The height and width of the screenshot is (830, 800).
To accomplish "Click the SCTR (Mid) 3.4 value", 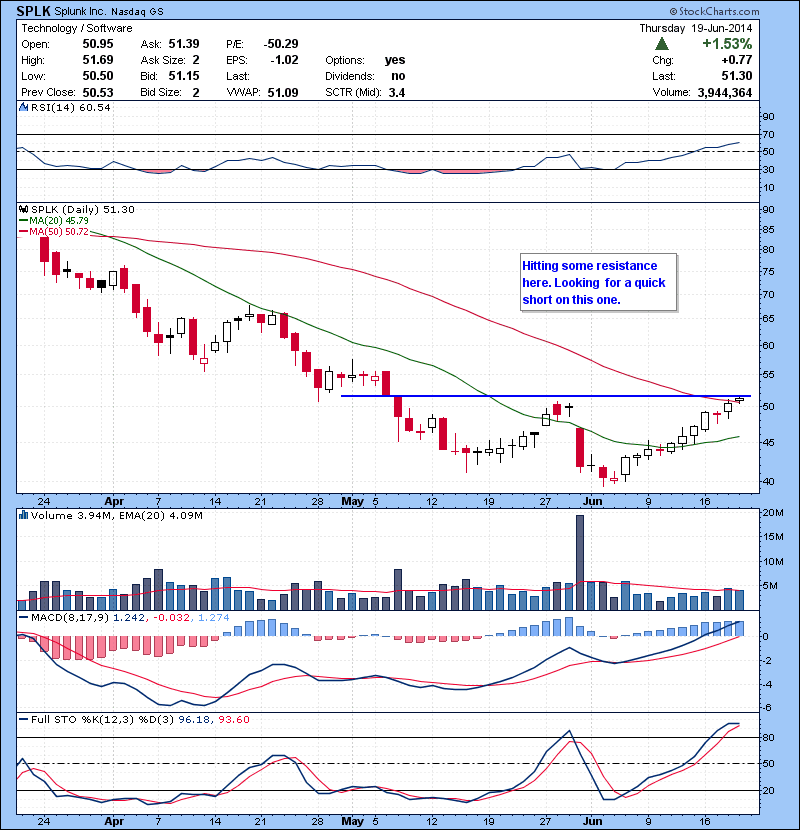I will pyautogui.click(x=397, y=93).
